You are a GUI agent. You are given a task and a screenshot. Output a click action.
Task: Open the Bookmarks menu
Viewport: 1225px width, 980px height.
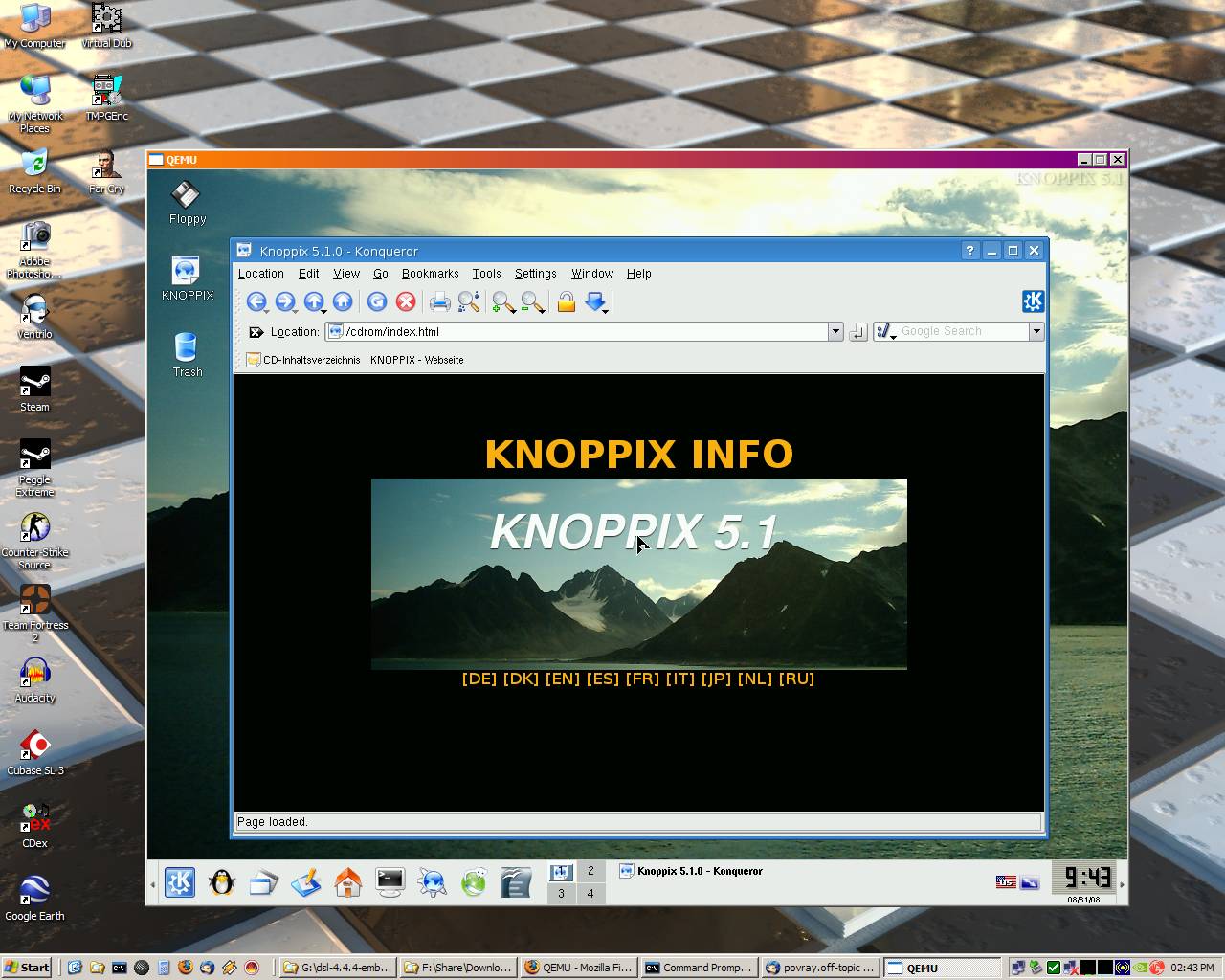coord(430,274)
